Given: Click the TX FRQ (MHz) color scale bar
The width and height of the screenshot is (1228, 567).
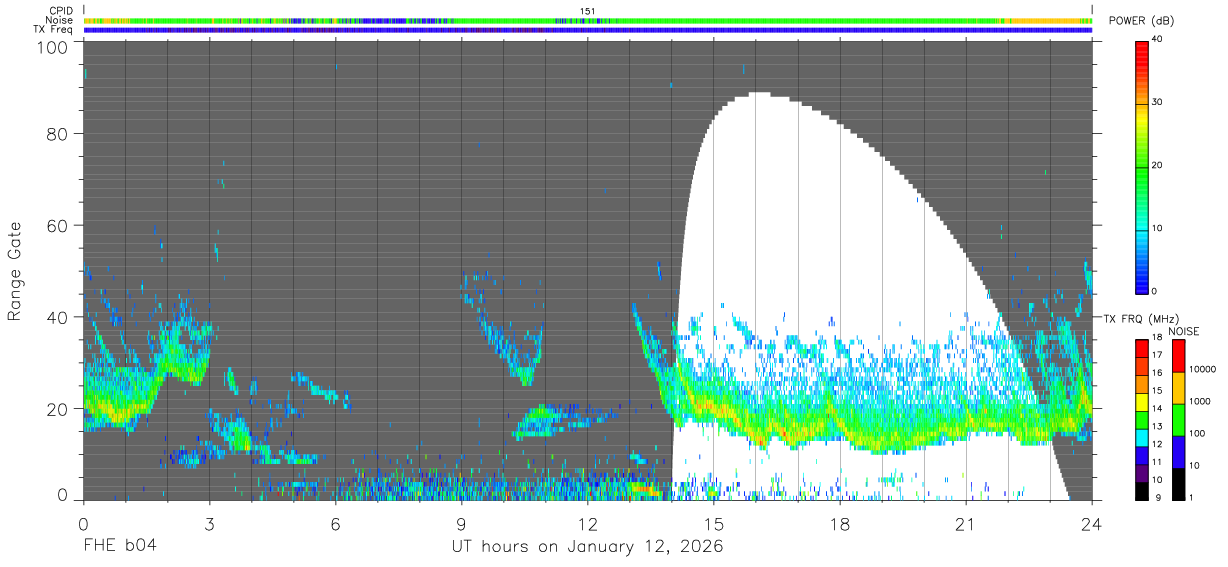Looking at the screenshot, I should (1141, 419).
